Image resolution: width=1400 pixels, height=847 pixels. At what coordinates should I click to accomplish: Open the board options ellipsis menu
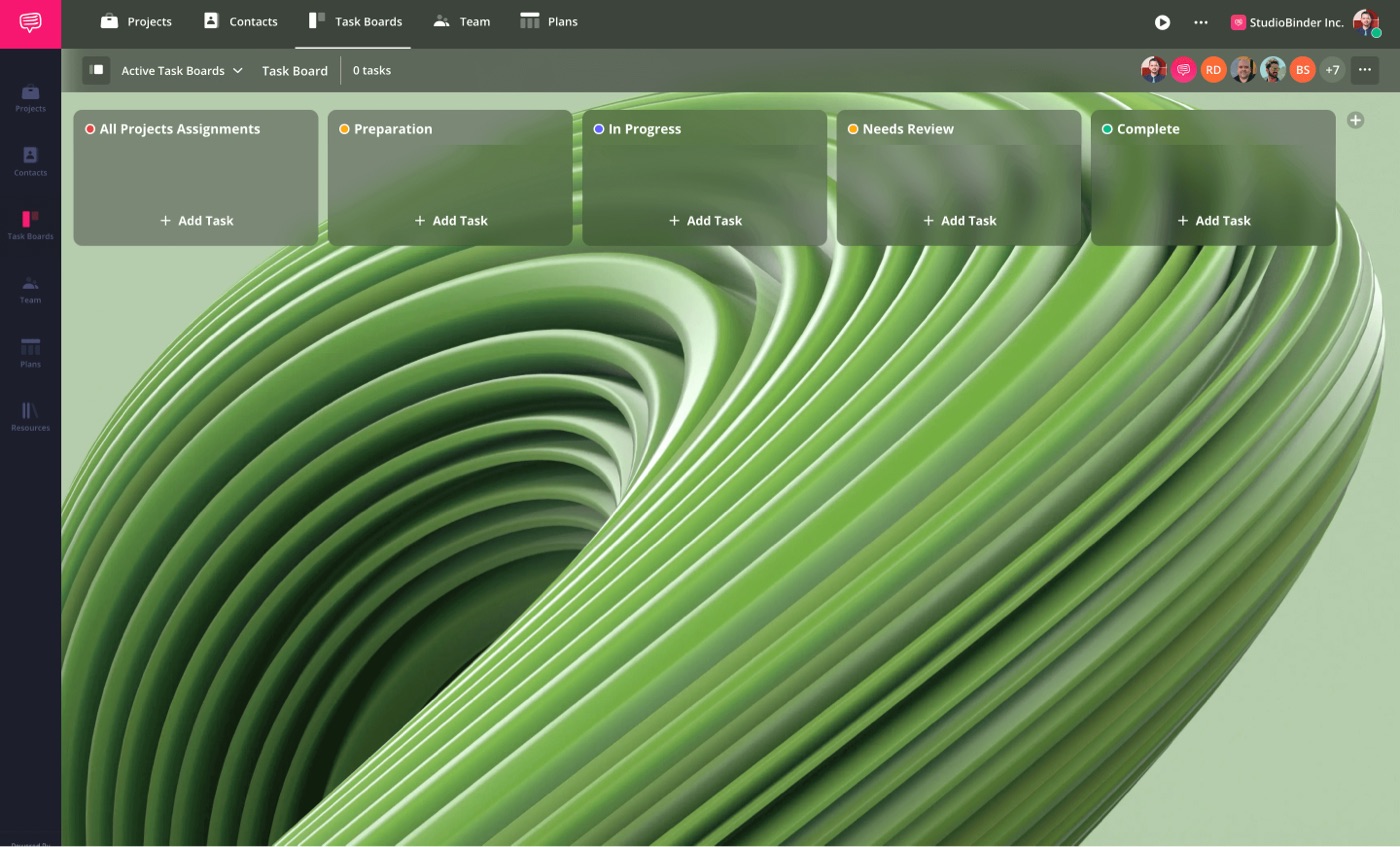[1365, 70]
